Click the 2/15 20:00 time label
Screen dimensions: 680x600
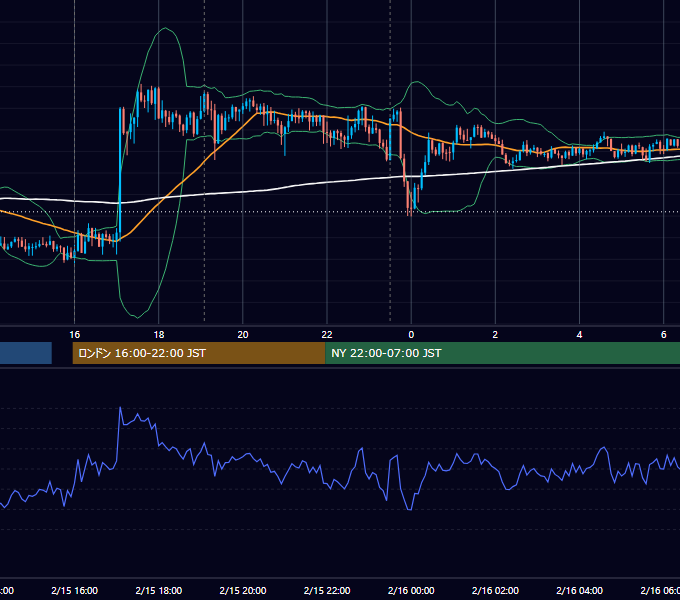coord(243,590)
